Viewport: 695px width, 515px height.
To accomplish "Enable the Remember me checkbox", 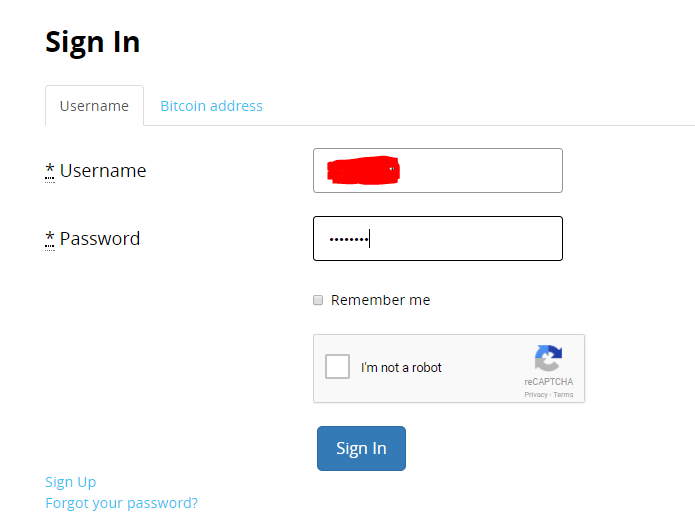I will click(x=318, y=300).
